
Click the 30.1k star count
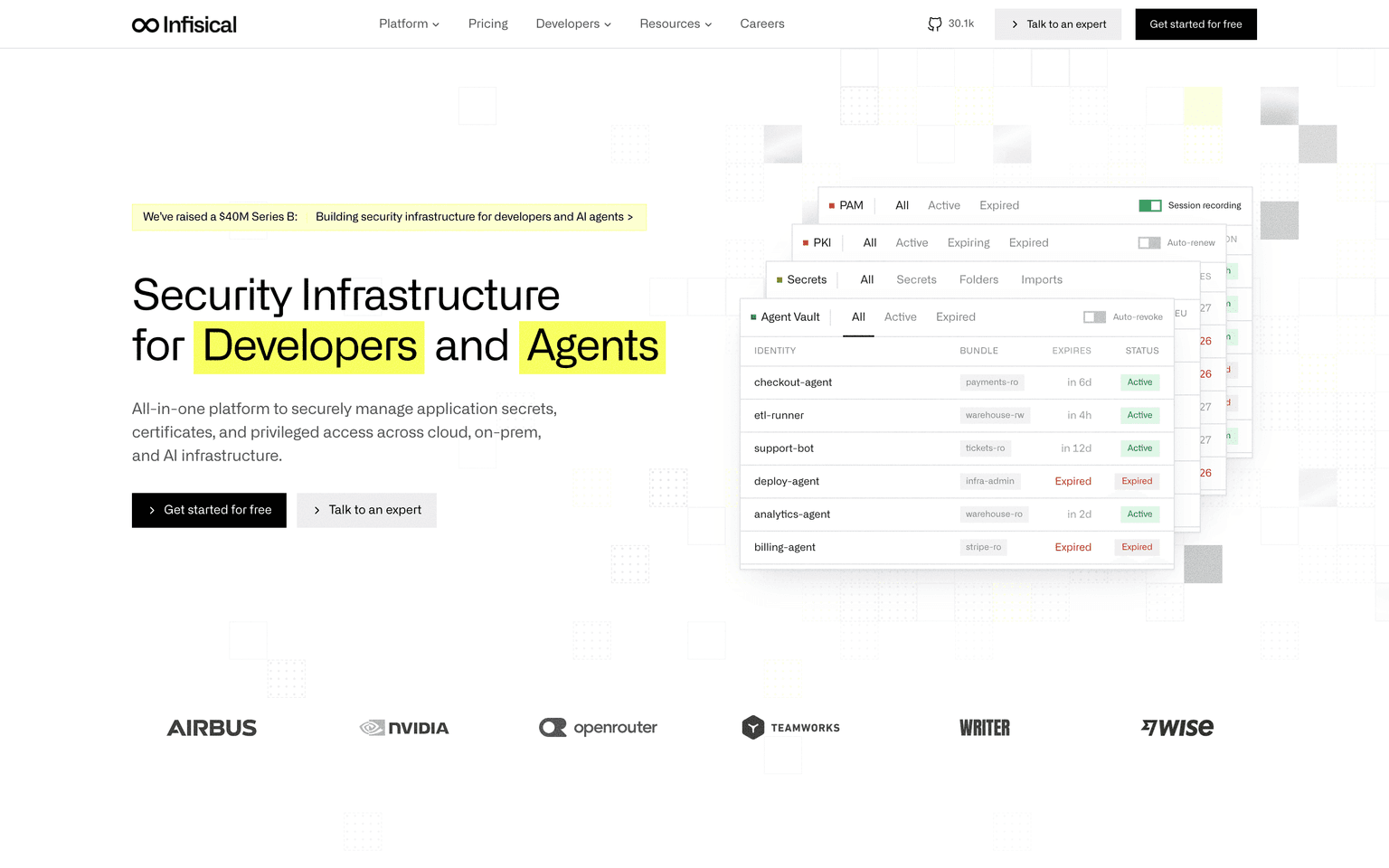[x=961, y=24]
